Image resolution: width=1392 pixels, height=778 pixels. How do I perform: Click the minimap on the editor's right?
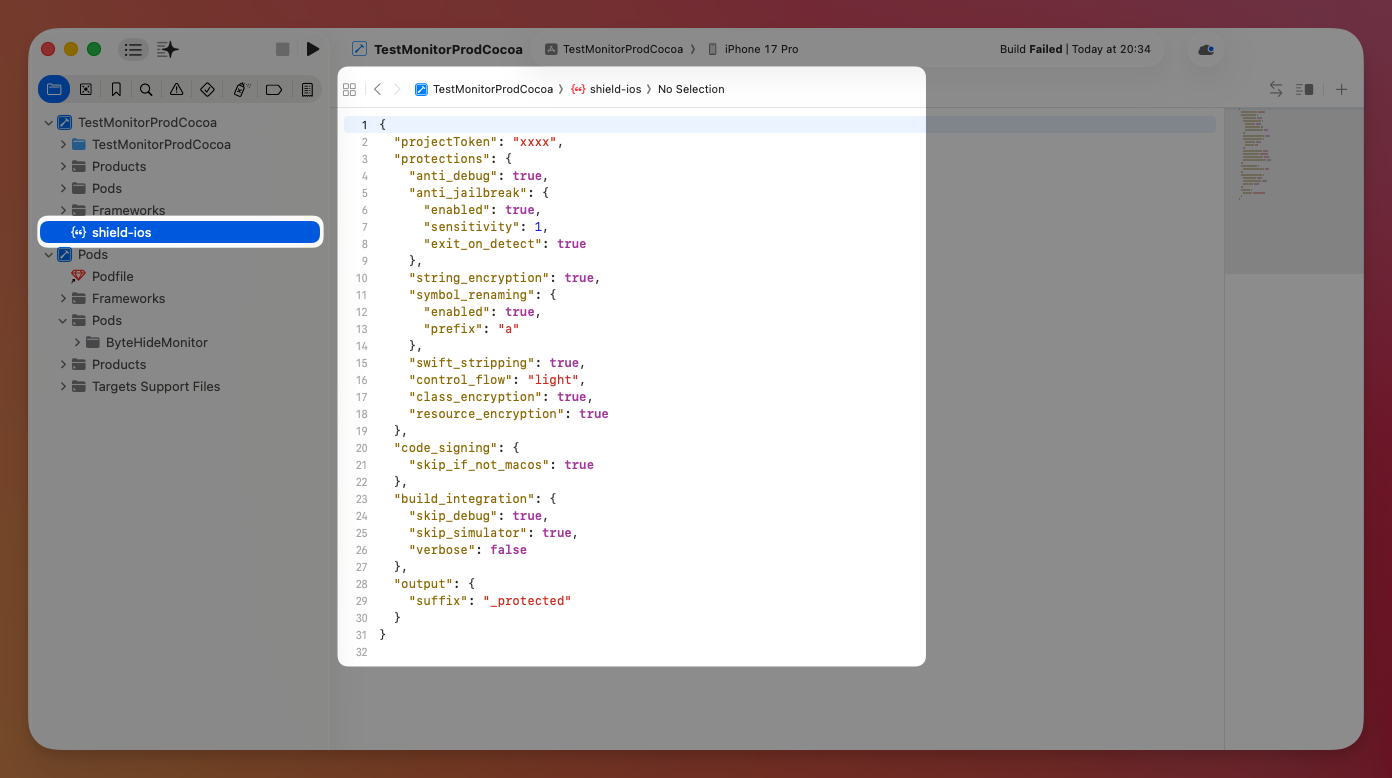click(1294, 190)
